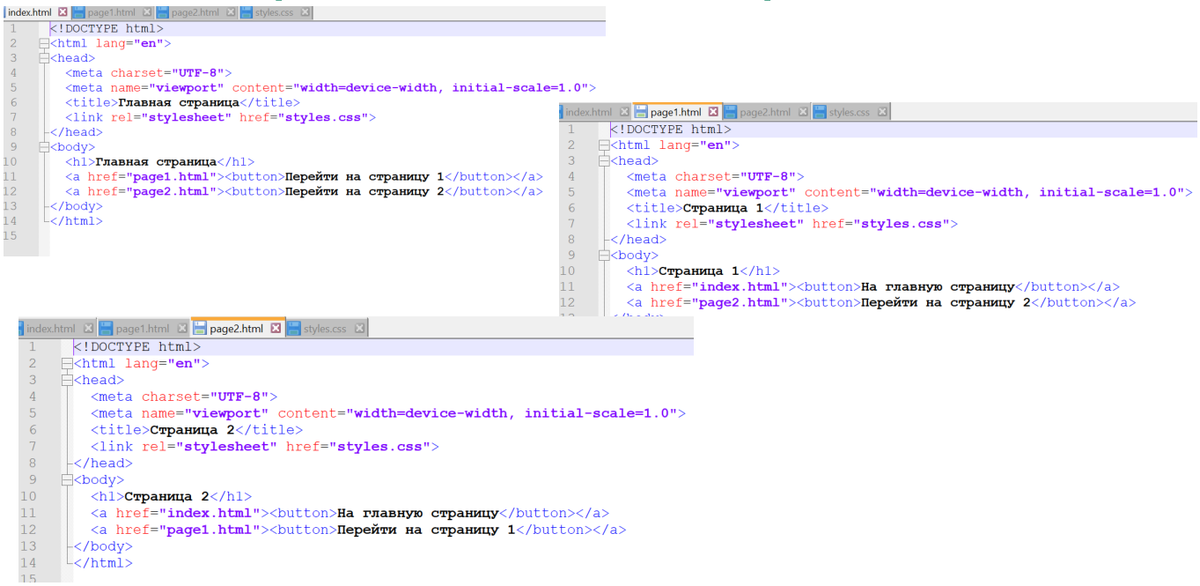Click line number 15 in index.html editor

(10, 236)
